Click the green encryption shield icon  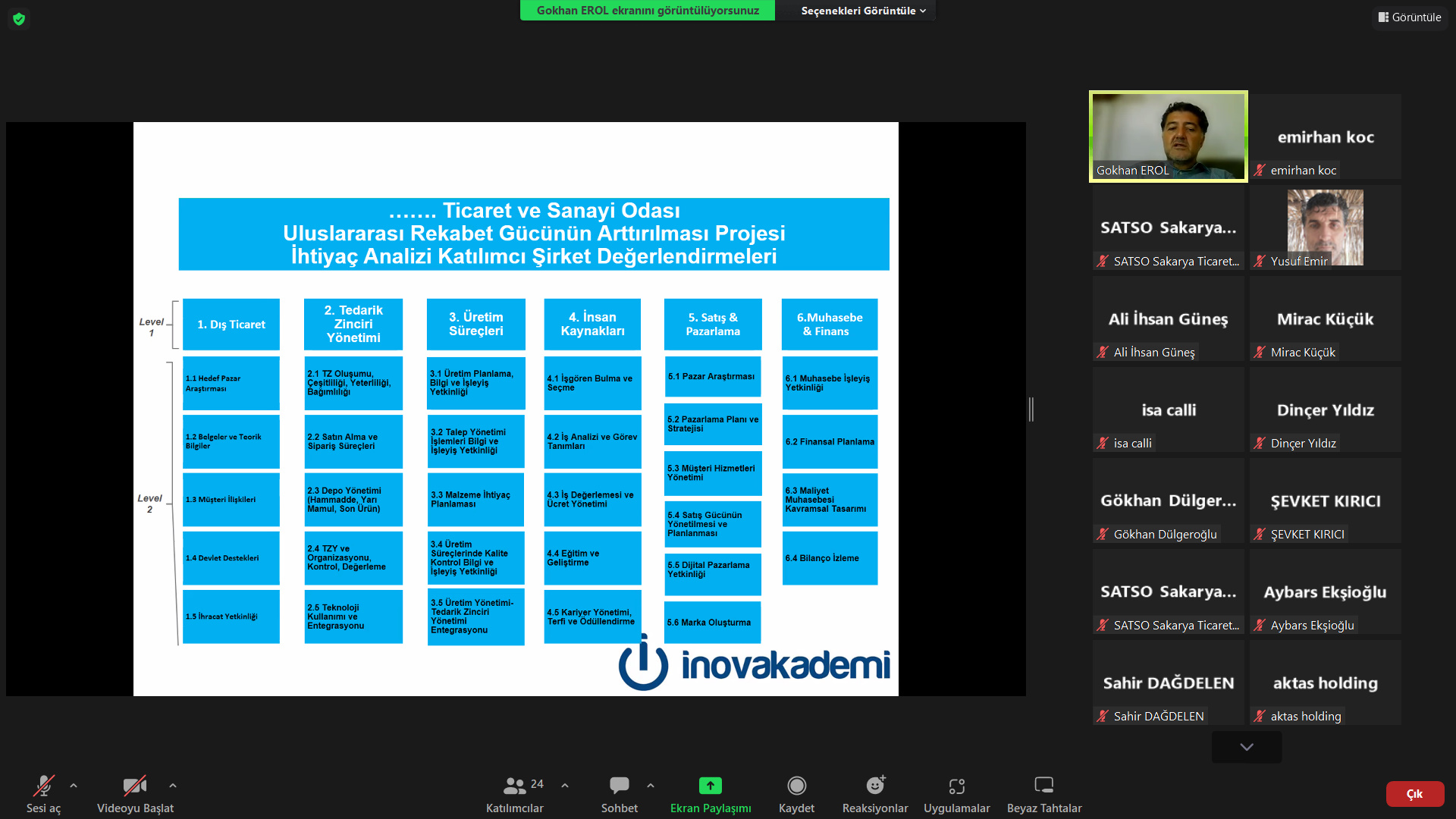pos(19,19)
